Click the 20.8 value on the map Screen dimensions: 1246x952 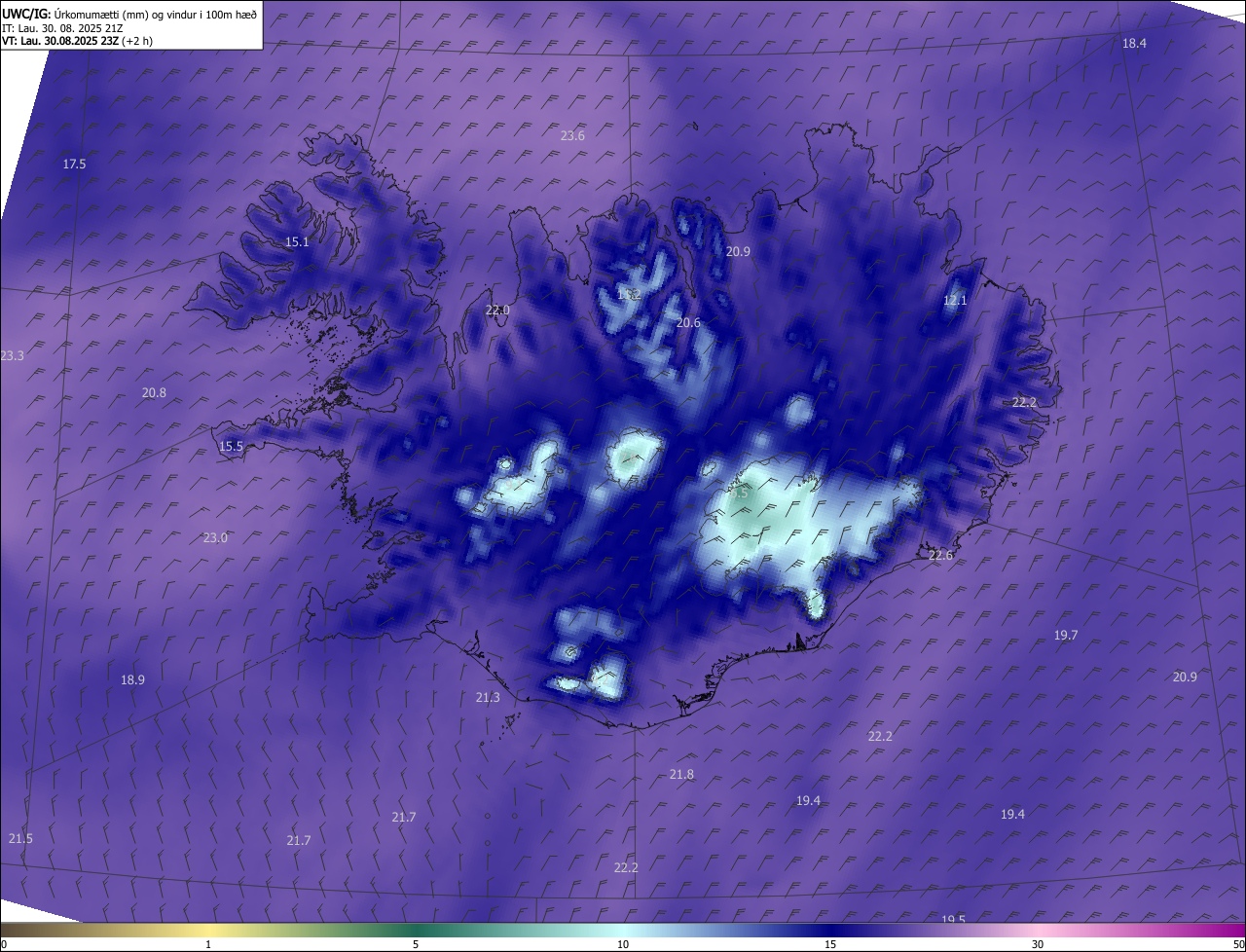point(154,393)
